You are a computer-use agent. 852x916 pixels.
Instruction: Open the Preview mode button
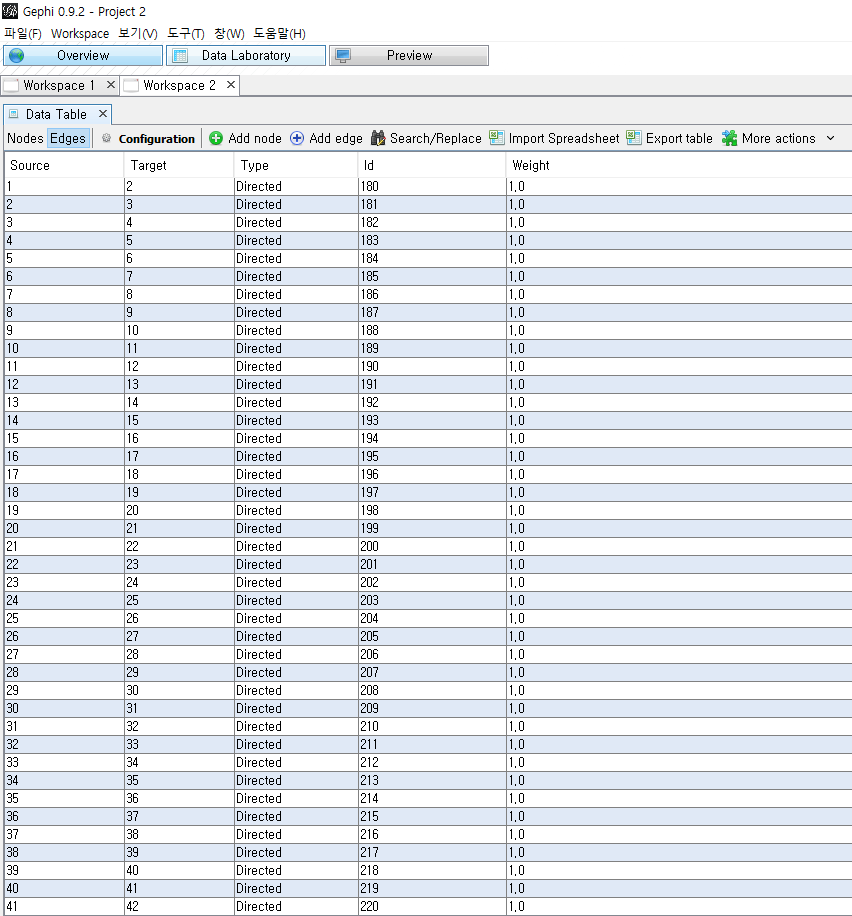[409, 56]
